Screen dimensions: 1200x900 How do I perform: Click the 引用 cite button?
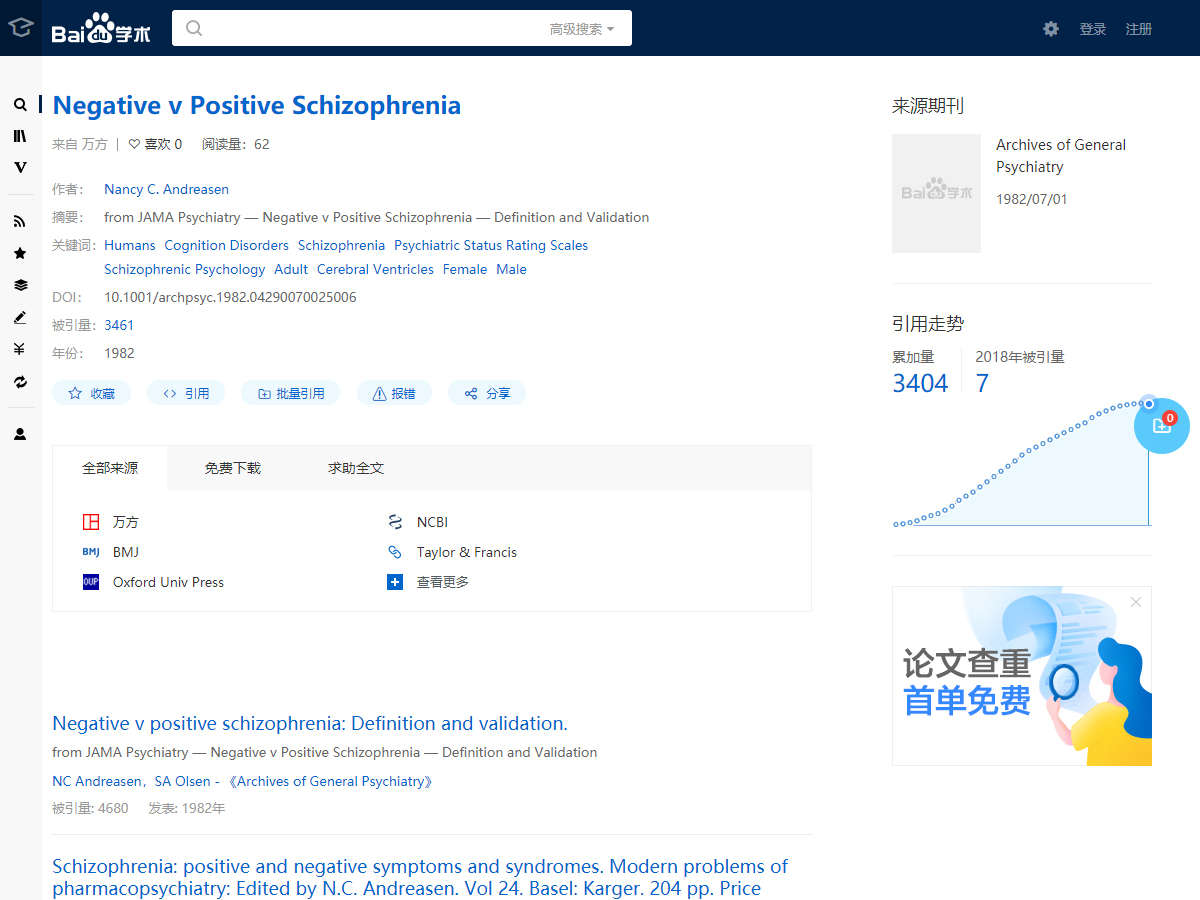point(186,393)
